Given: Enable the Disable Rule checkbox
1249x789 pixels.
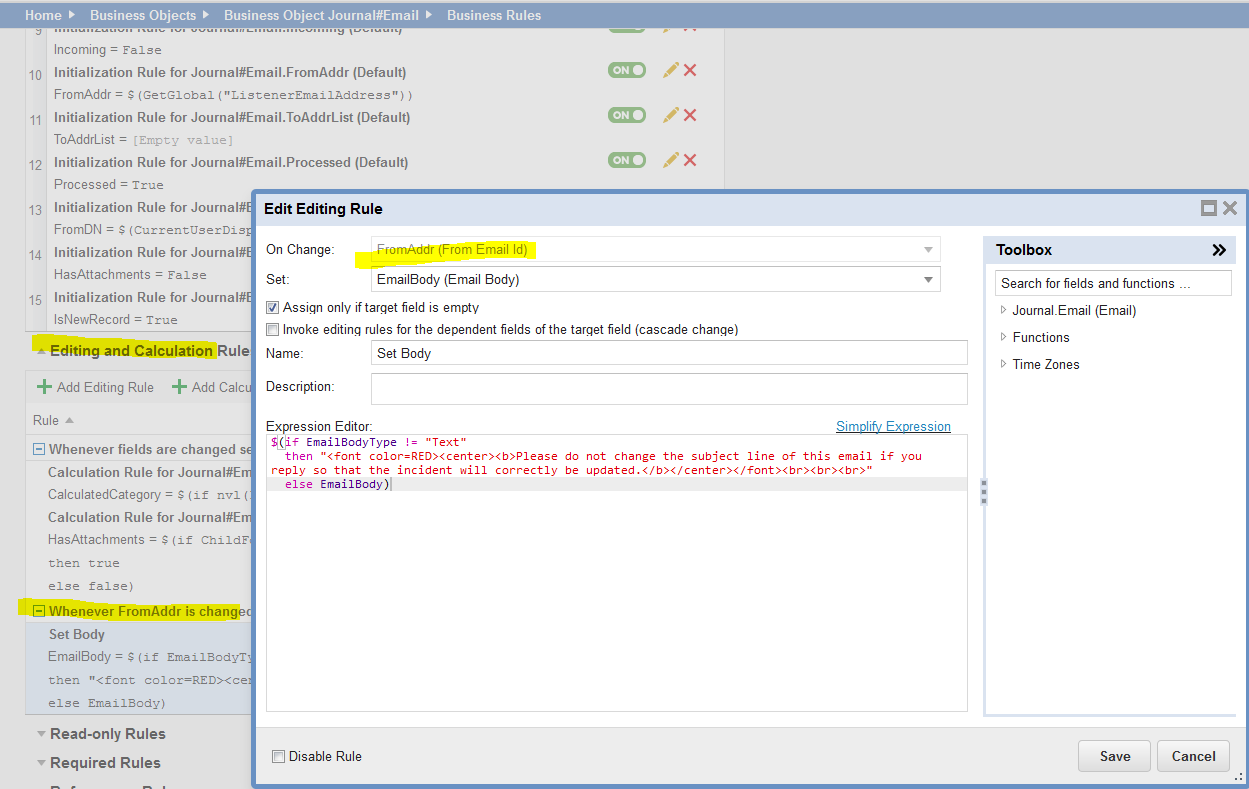Looking at the screenshot, I should [x=278, y=756].
